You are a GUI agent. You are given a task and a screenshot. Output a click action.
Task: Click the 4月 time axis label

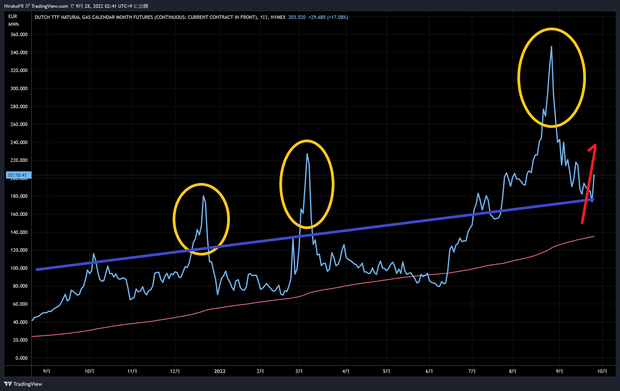click(346, 371)
